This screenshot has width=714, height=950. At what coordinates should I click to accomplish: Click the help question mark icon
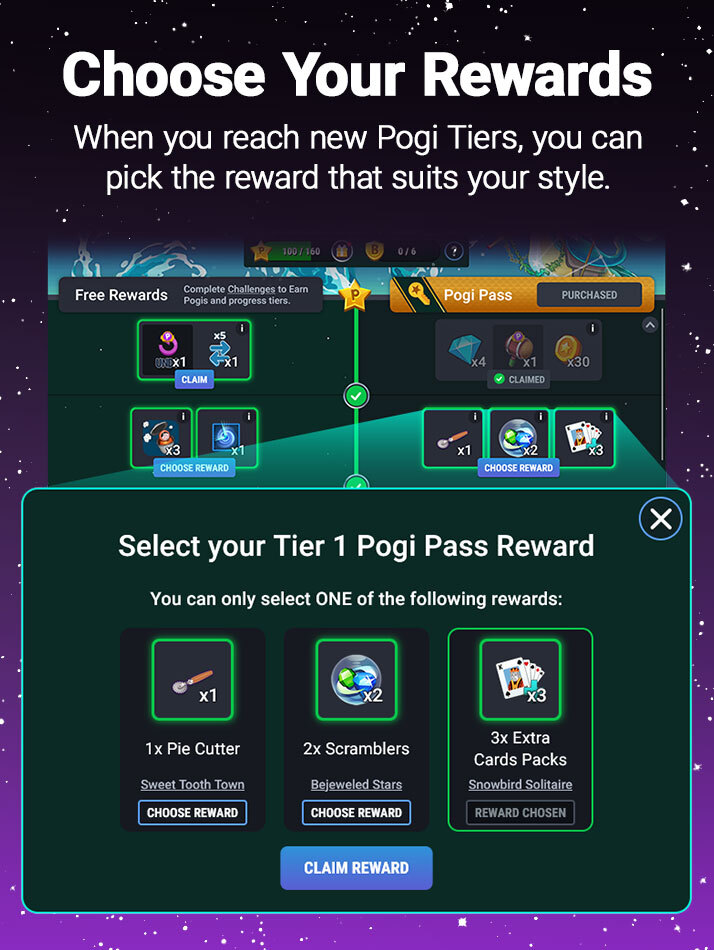point(453,251)
